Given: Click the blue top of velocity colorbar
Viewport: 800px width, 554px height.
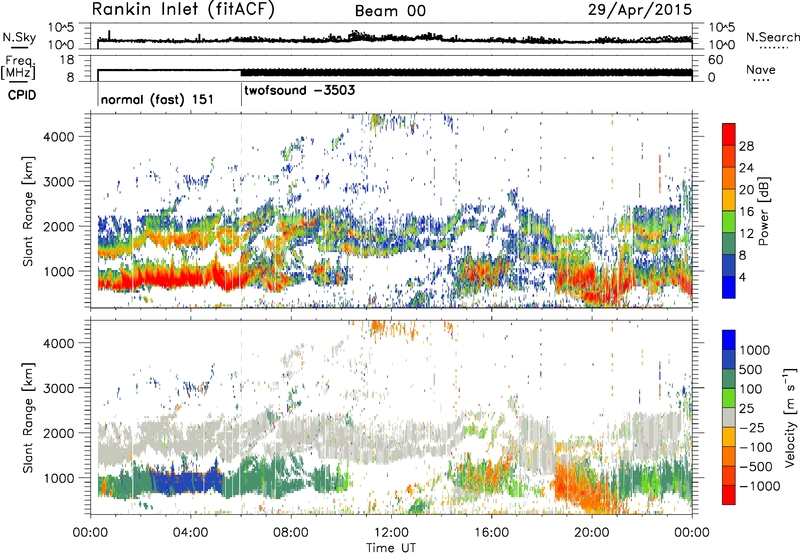Looking at the screenshot, I should click(729, 340).
